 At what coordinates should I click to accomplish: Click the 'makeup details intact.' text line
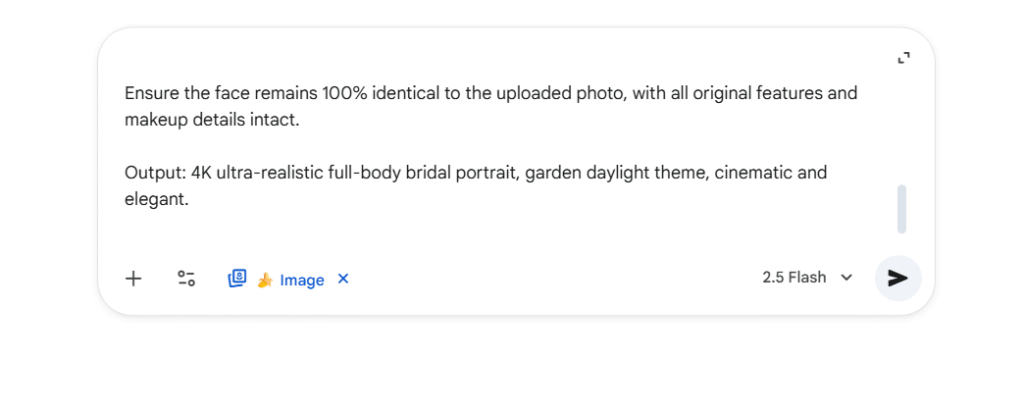click(x=212, y=120)
